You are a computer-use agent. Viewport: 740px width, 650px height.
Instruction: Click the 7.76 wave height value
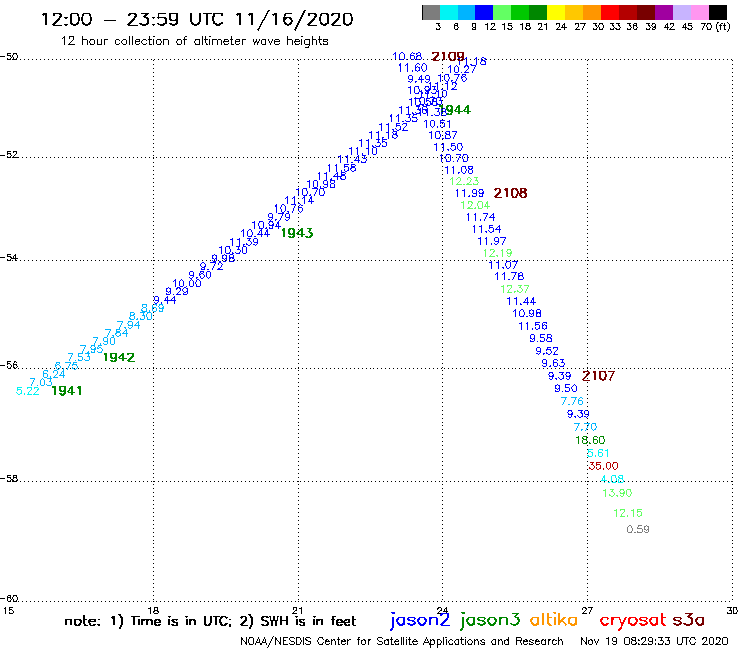pyautogui.click(x=572, y=401)
